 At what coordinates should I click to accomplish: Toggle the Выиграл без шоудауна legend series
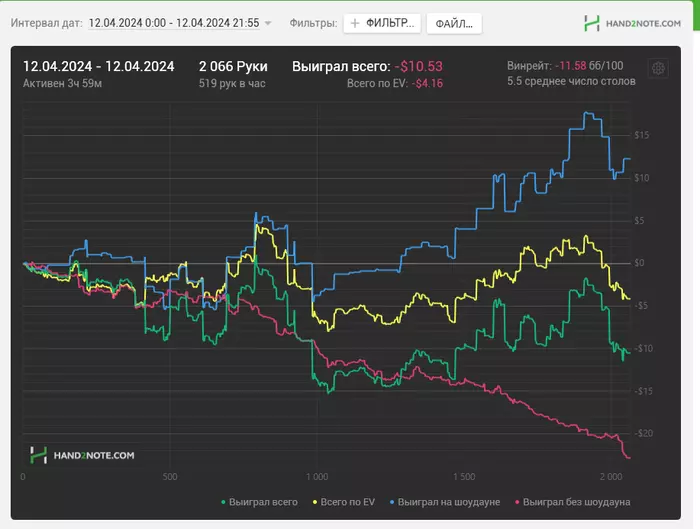573,502
